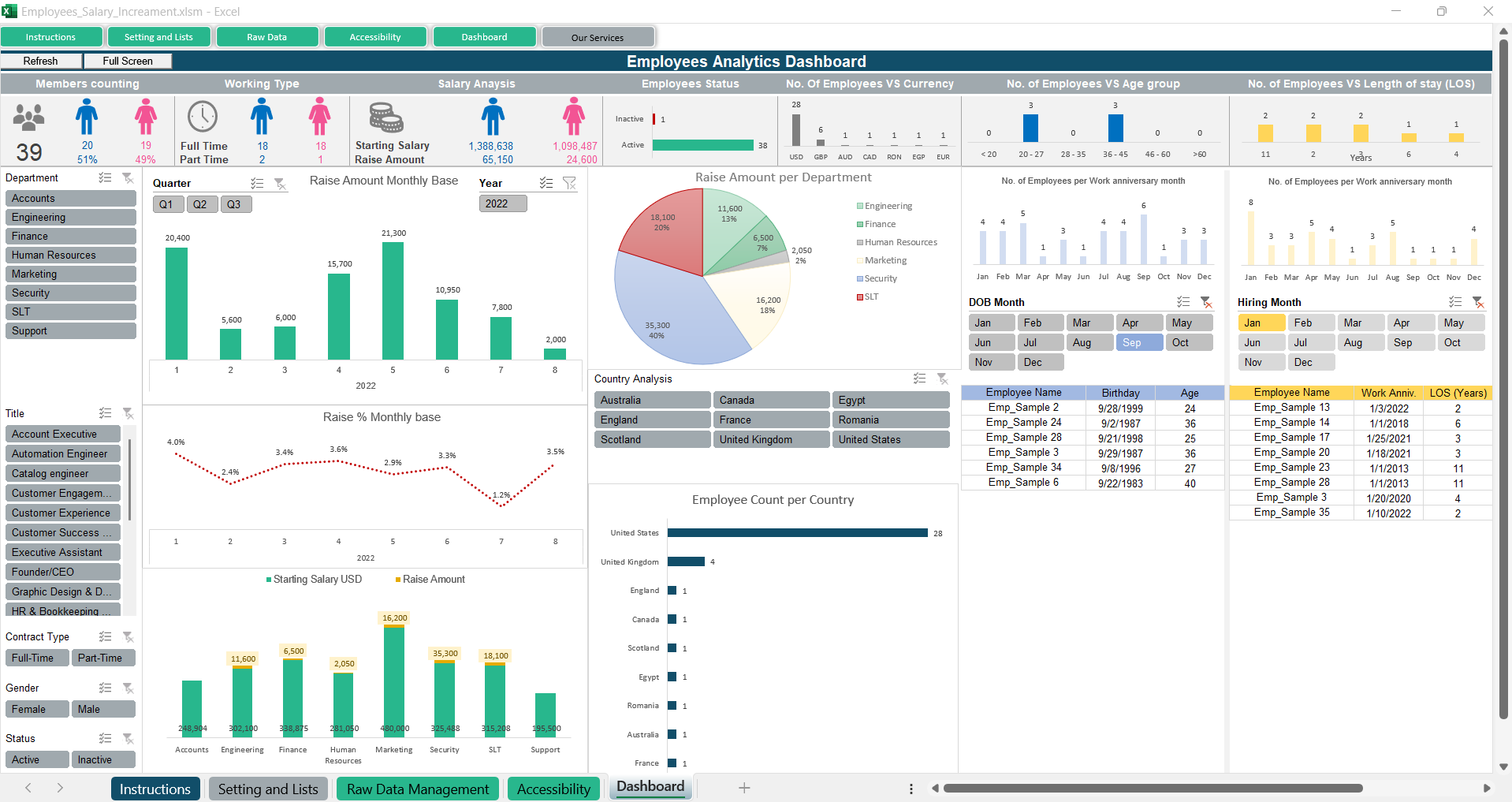Clear filter on DOB Month slicer
This screenshot has width=1512, height=802.
[x=1205, y=302]
